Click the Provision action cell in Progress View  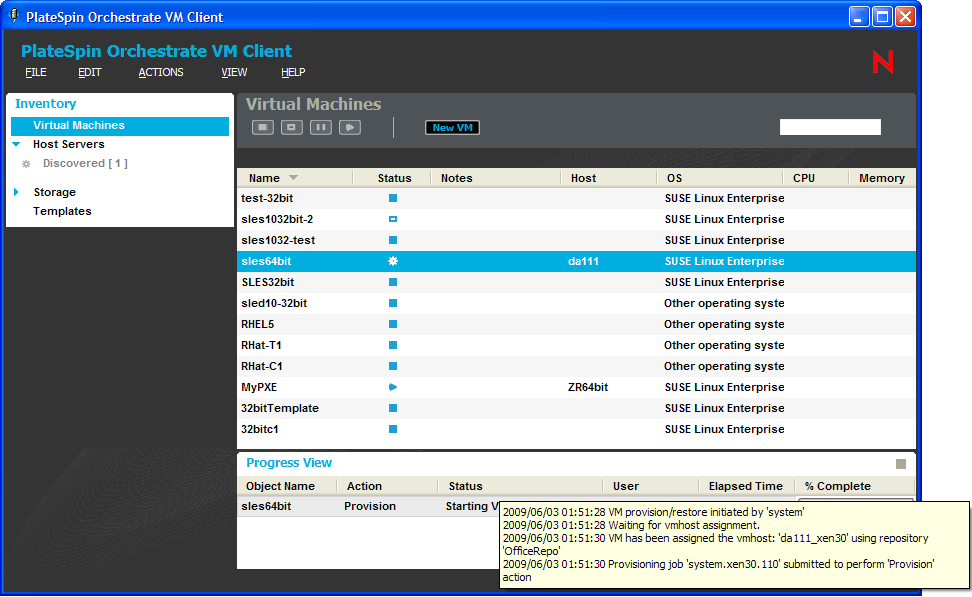[370, 506]
